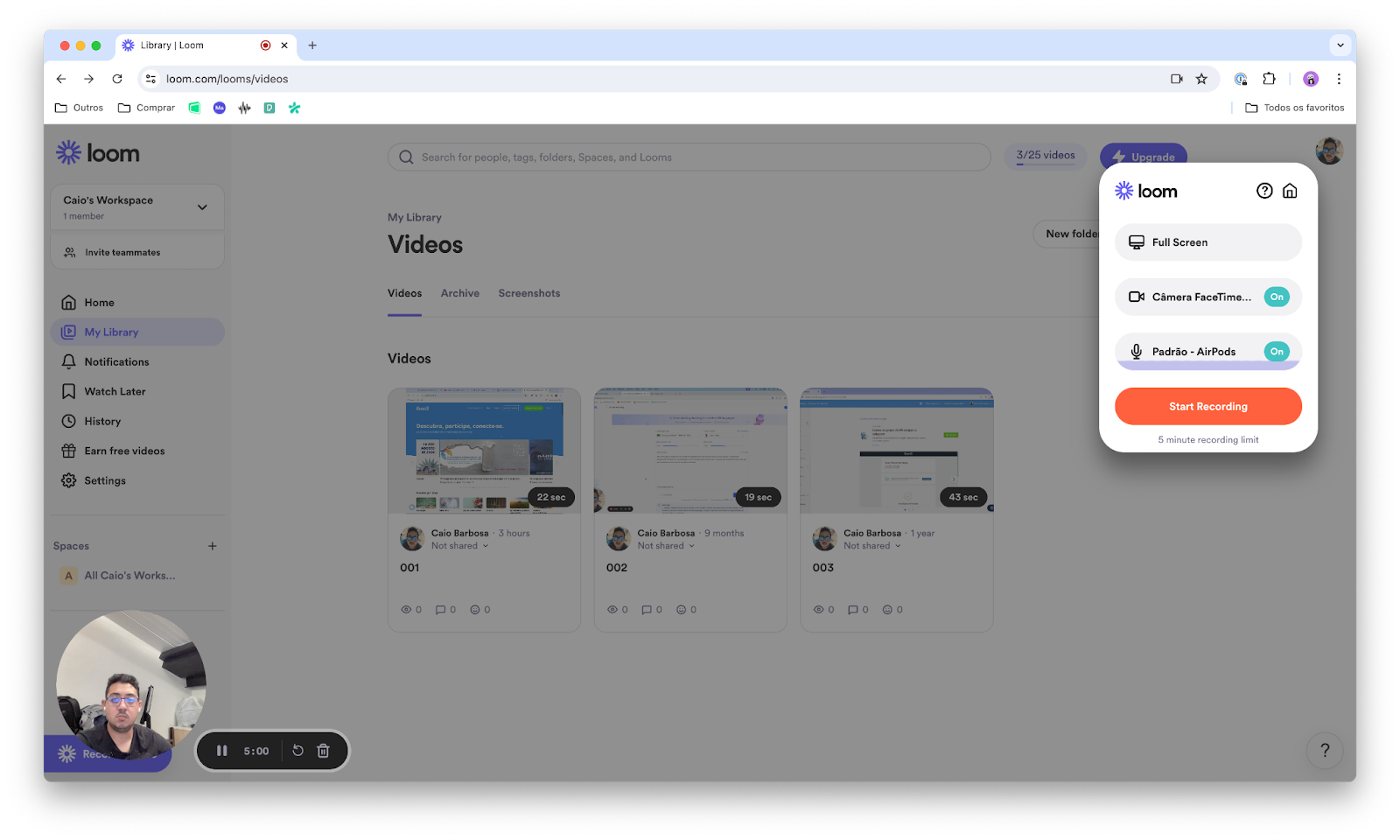The height and width of the screenshot is (840, 1400).
Task: Expand Not shared dropdown on video 002
Action: pyautogui.click(x=666, y=546)
